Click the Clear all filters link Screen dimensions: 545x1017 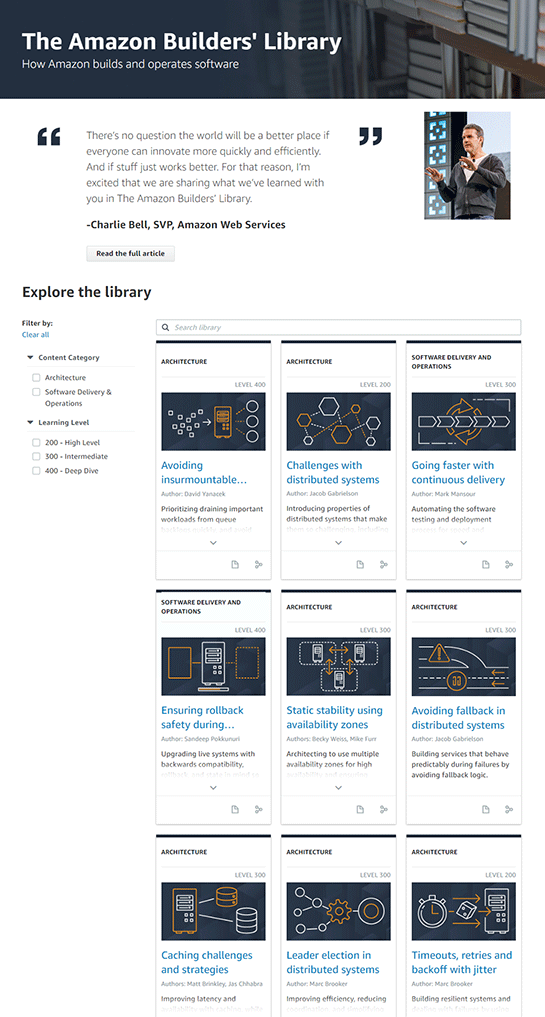35,335
